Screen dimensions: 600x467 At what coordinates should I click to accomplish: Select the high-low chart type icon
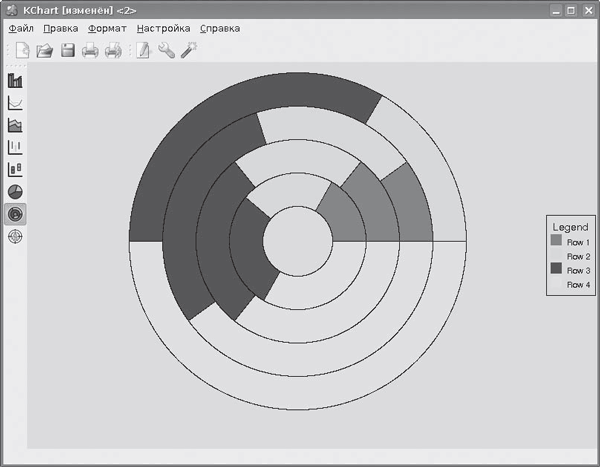16,147
